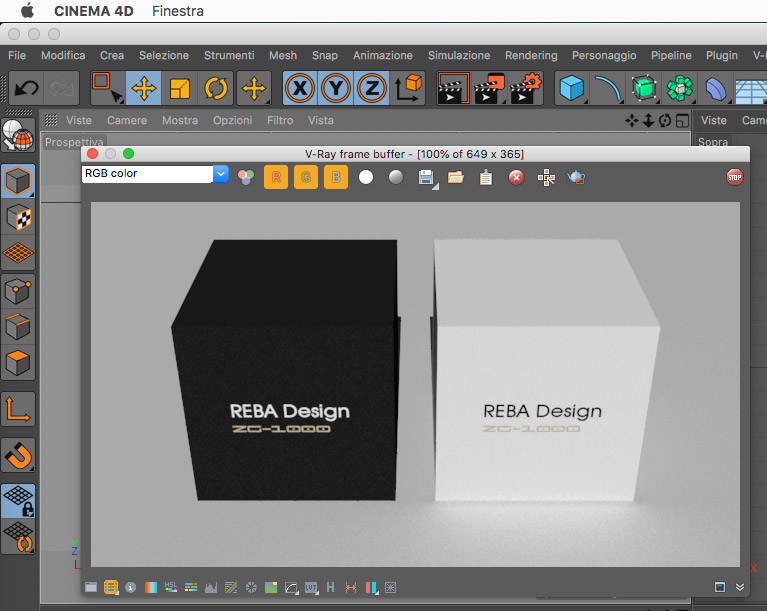Click the Enable Axis L-shaped icon
767x611 pixels.
point(18,409)
